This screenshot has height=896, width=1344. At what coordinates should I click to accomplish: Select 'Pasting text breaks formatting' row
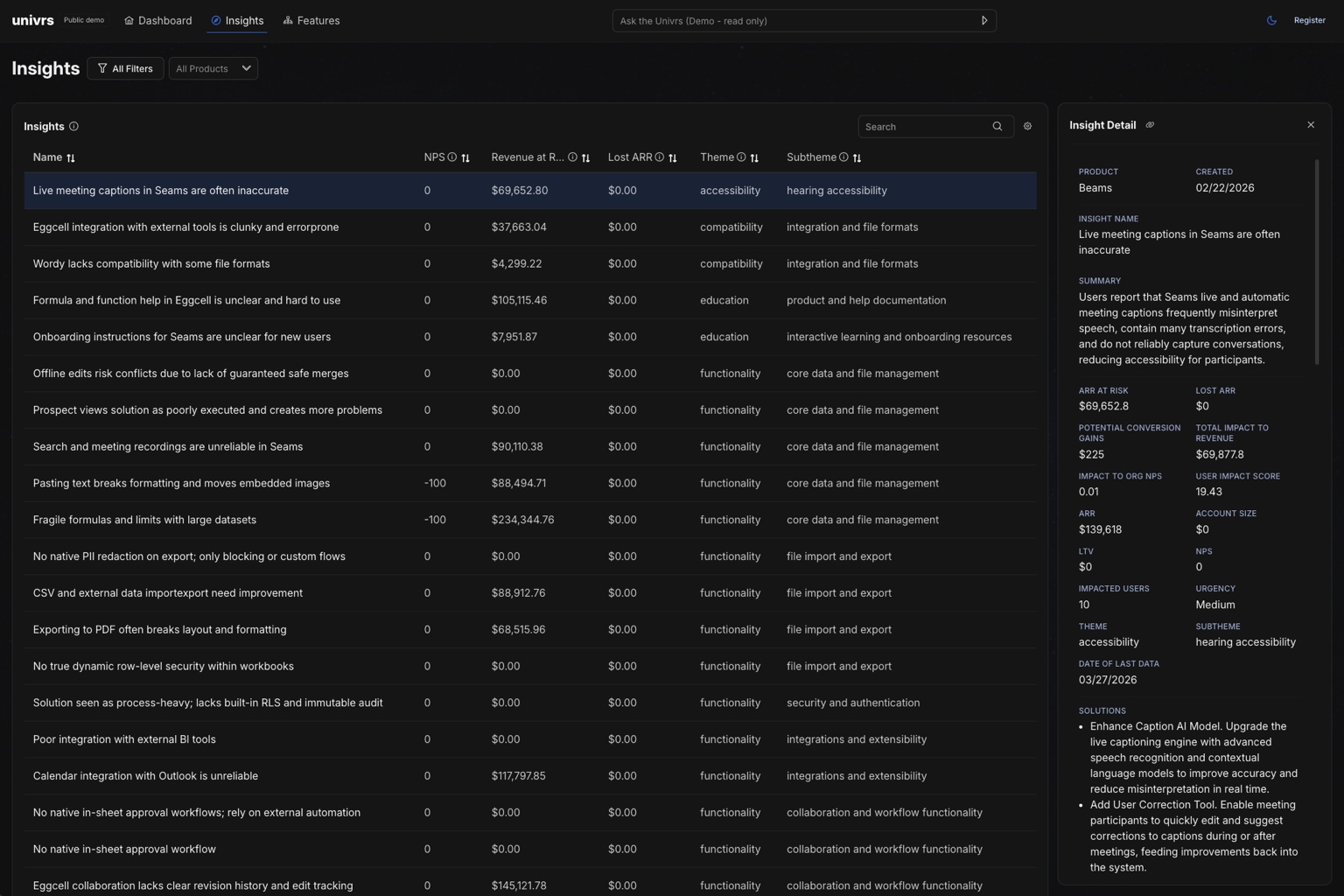pyautogui.click(x=530, y=483)
